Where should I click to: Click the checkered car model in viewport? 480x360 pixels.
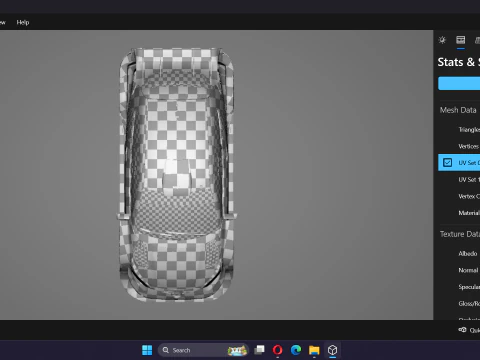pos(177,175)
